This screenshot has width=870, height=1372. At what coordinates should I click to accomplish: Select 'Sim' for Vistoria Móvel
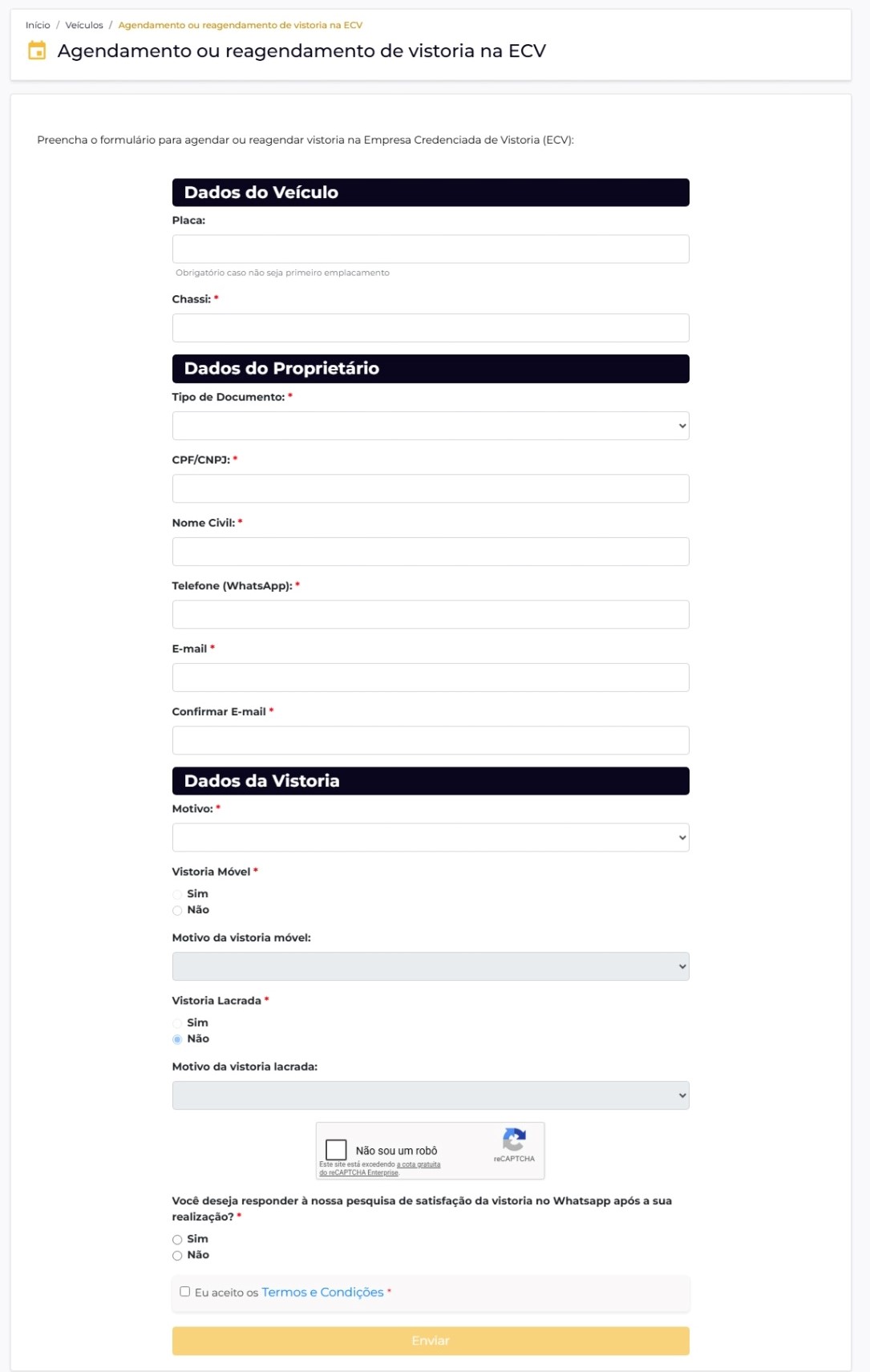tap(177, 894)
